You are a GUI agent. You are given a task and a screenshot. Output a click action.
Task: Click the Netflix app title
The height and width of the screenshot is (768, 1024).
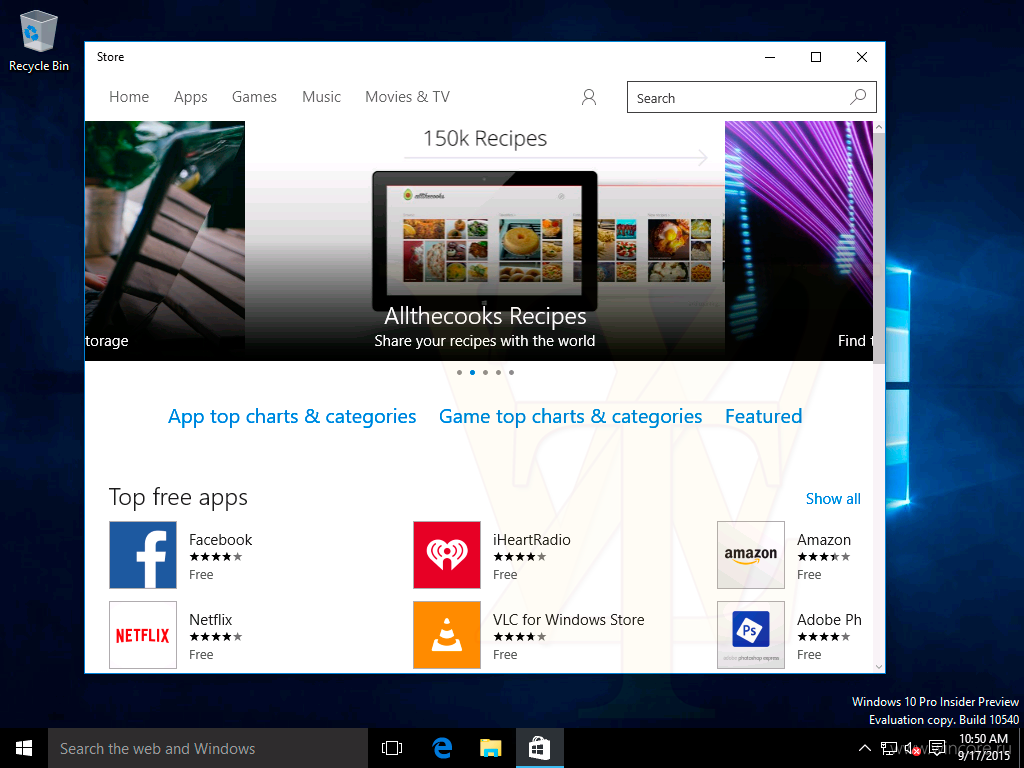point(210,619)
